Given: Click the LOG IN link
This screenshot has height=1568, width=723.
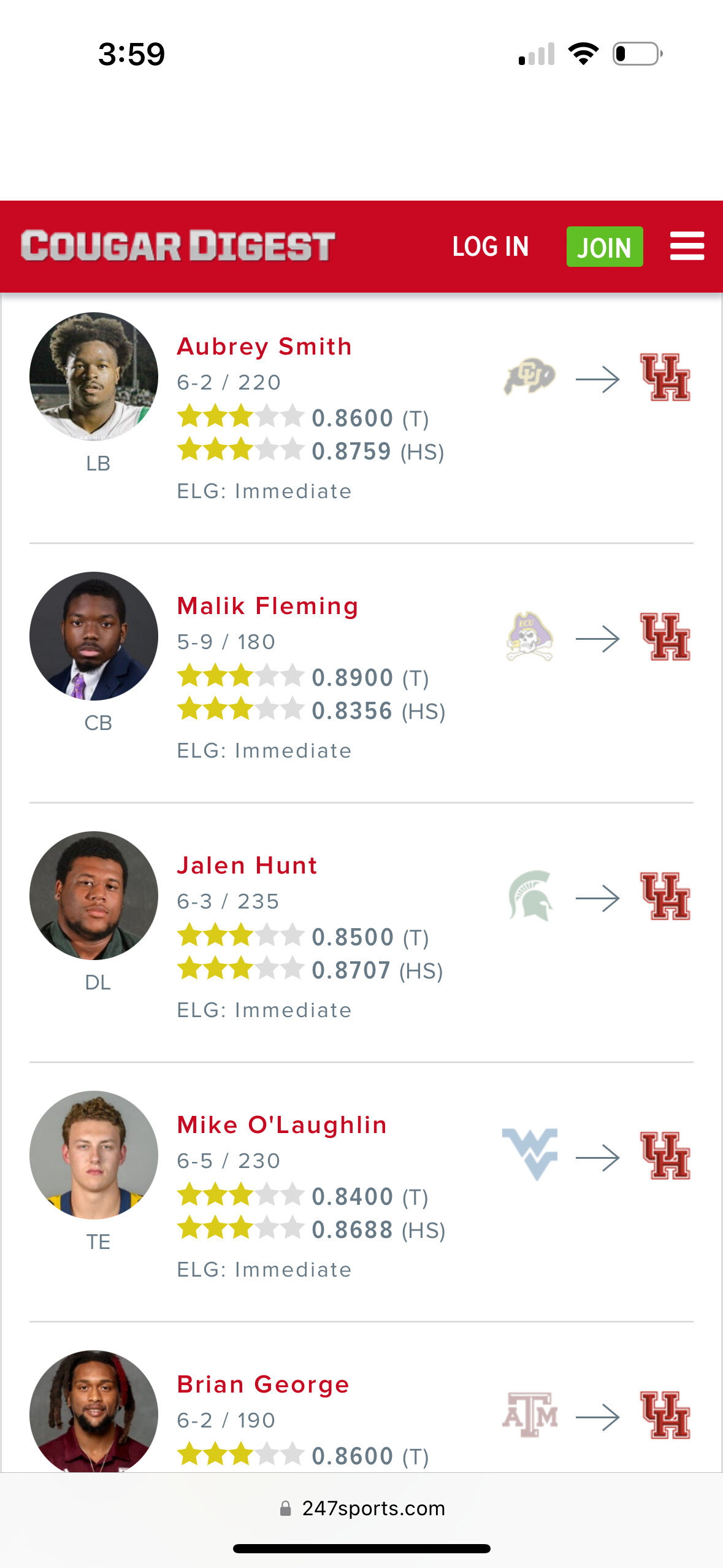Looking at the screenshot, I should click(491, 247).
